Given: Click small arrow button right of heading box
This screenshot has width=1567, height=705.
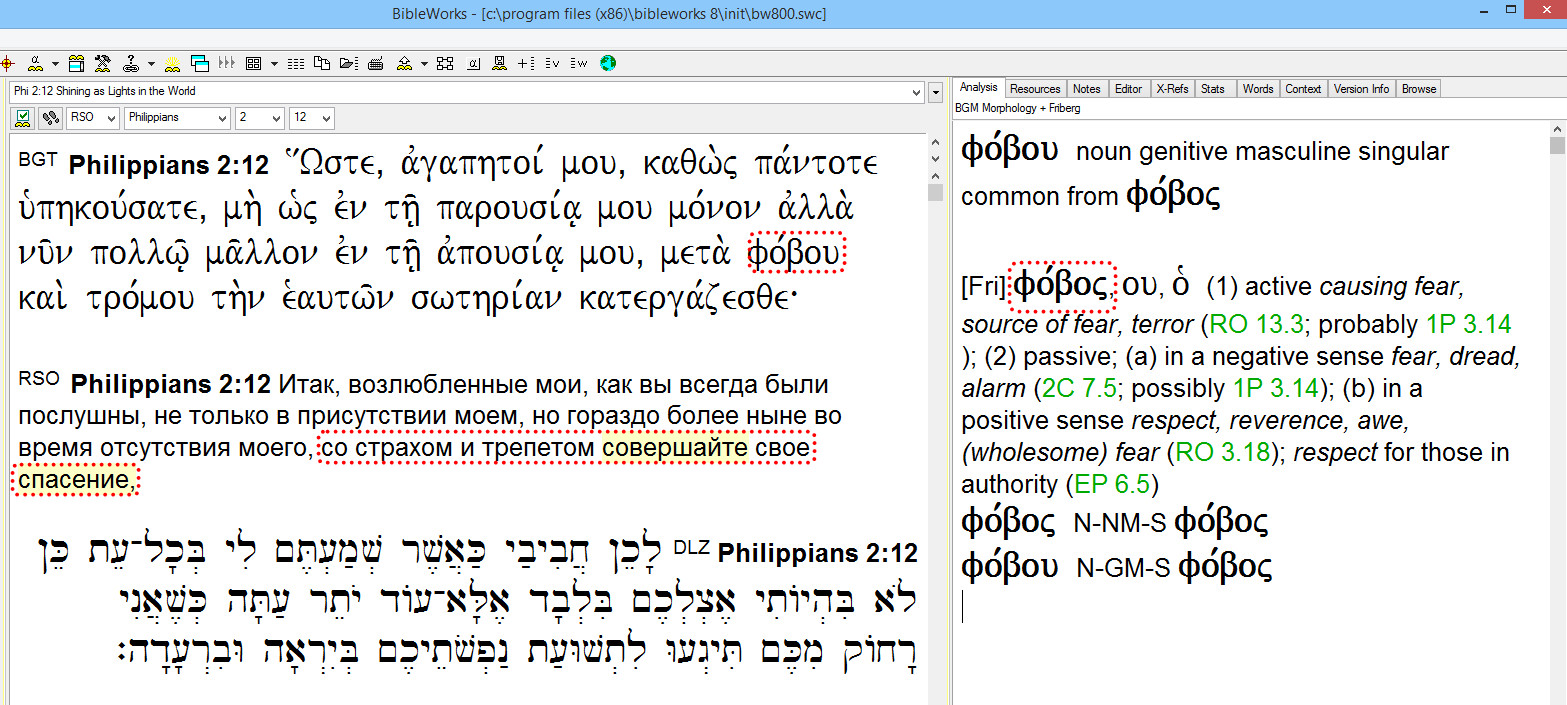Looking at the screenshot, I should (936, 93).
